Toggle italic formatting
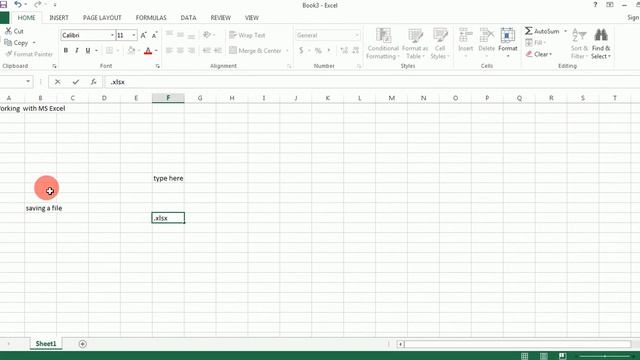The width and height of the screenshot is (640, 360). [x=76, y=51]
